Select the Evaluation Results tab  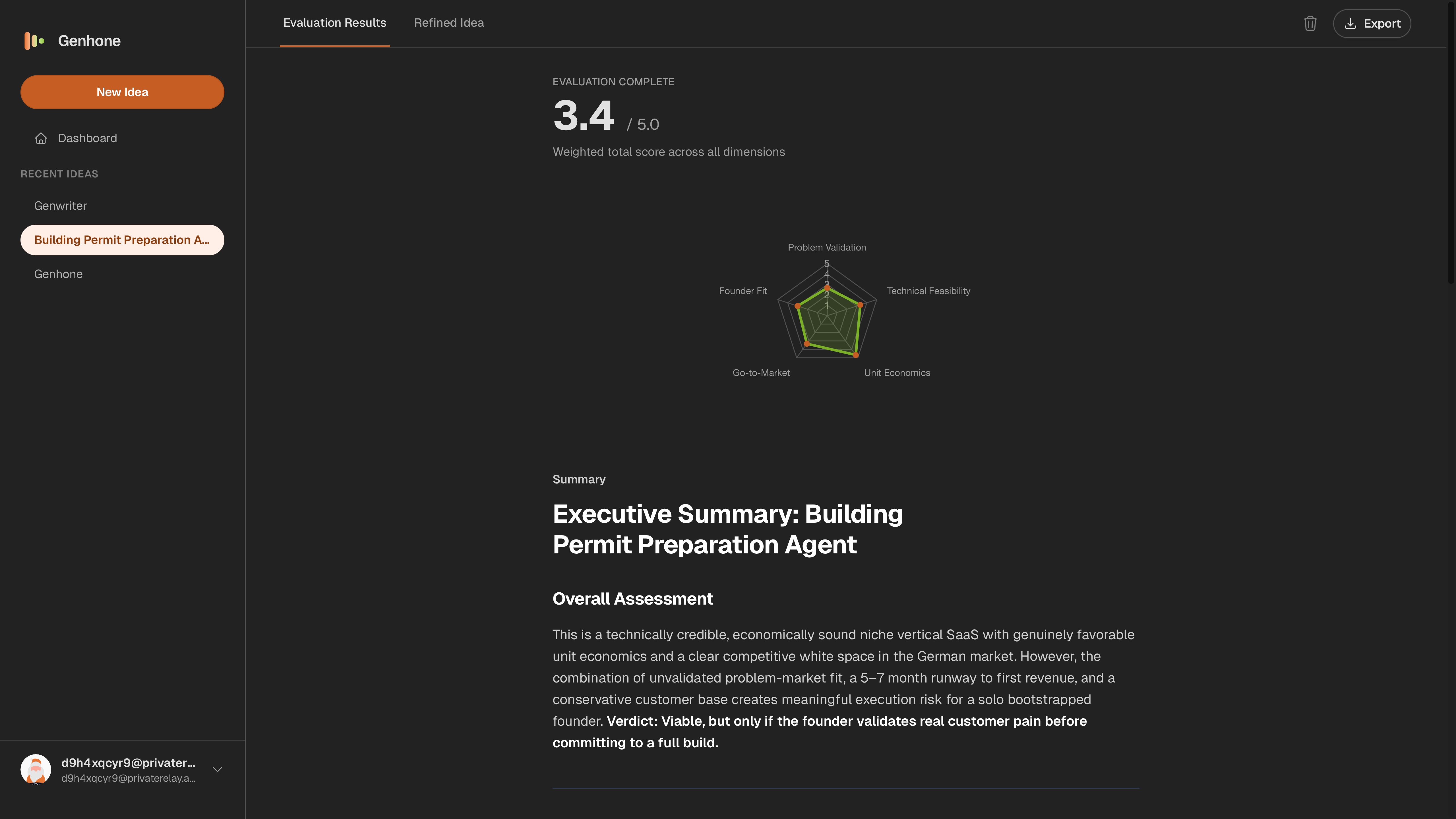[x=335, y=23]
